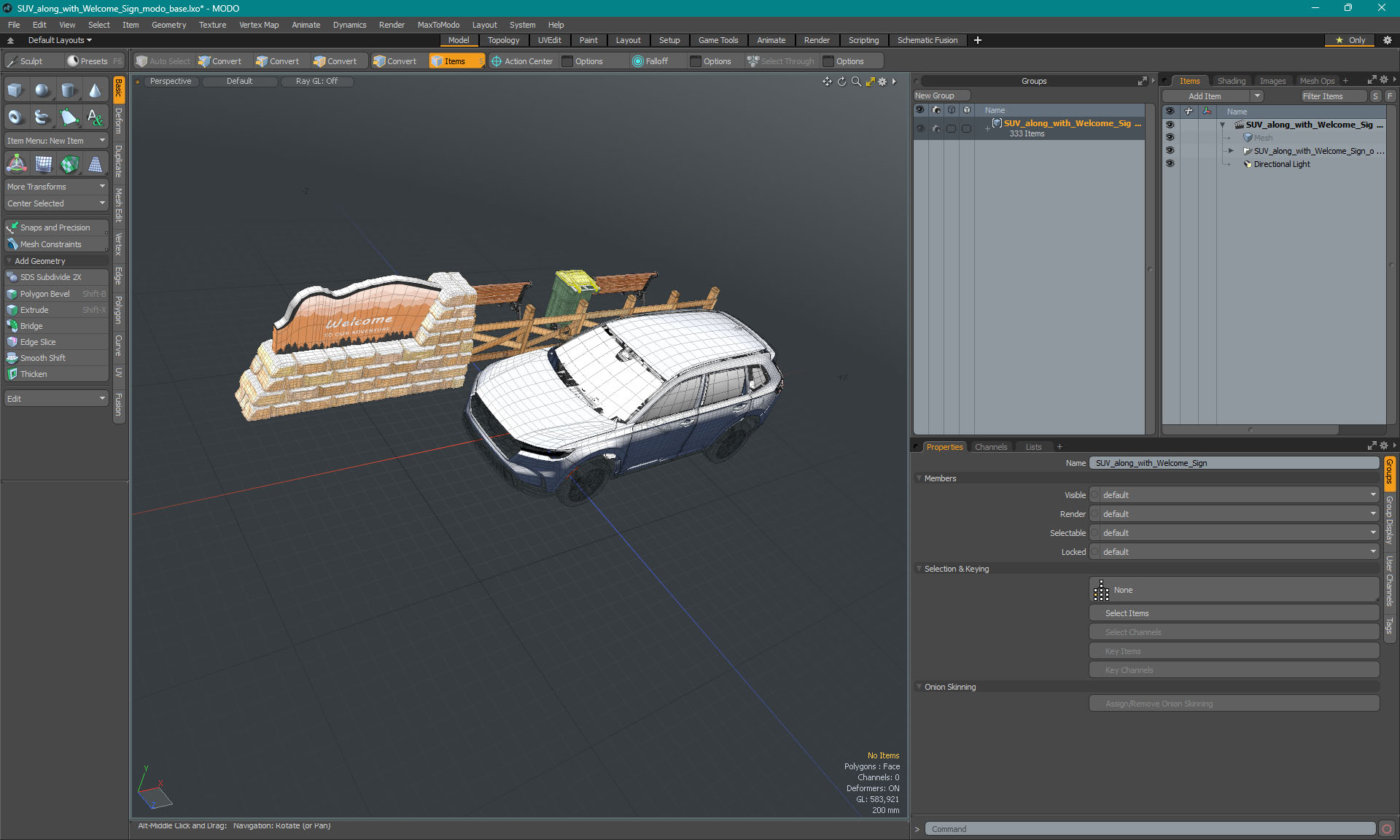Select the Cone primitive tool
This screenshot has height=840, width=1400.
(x=95, y=90)
